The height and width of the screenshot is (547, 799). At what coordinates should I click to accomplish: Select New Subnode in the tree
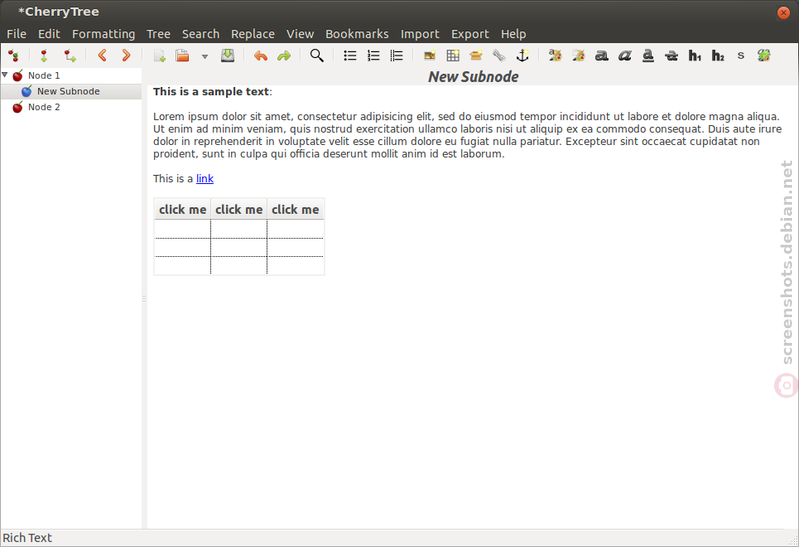point(68,91)
